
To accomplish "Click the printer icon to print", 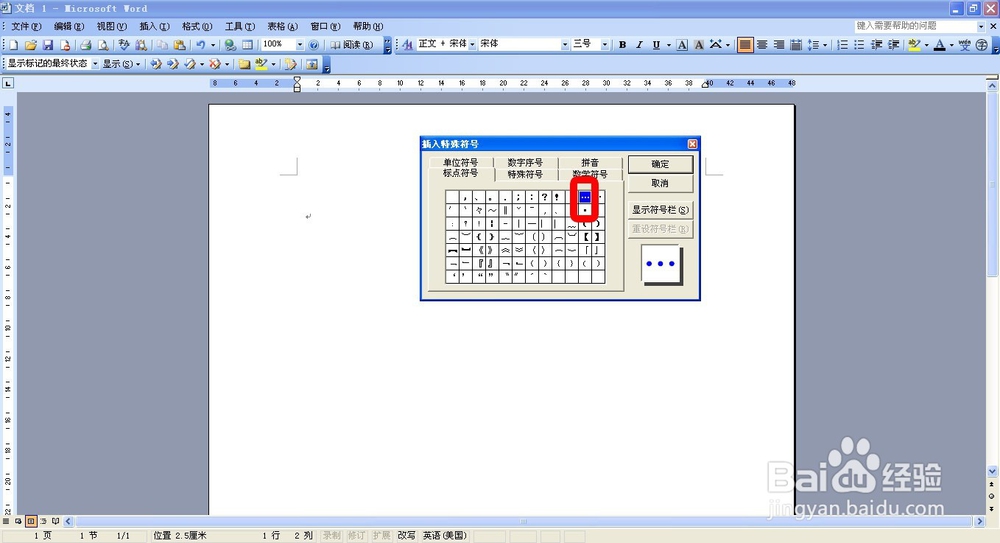I will [85, 45].
